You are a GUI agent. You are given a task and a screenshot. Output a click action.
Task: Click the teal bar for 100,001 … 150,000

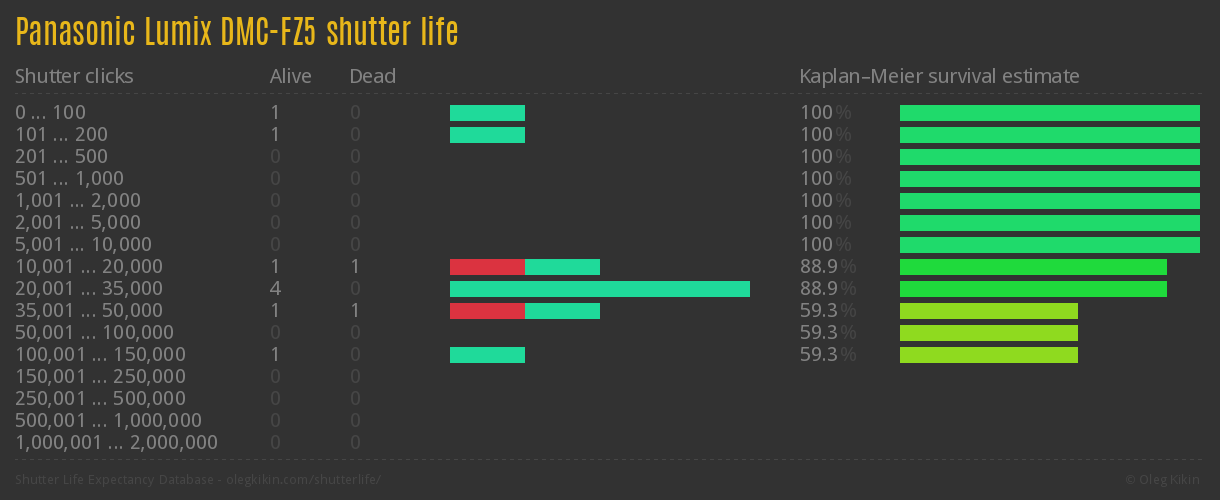coord(487,355)
